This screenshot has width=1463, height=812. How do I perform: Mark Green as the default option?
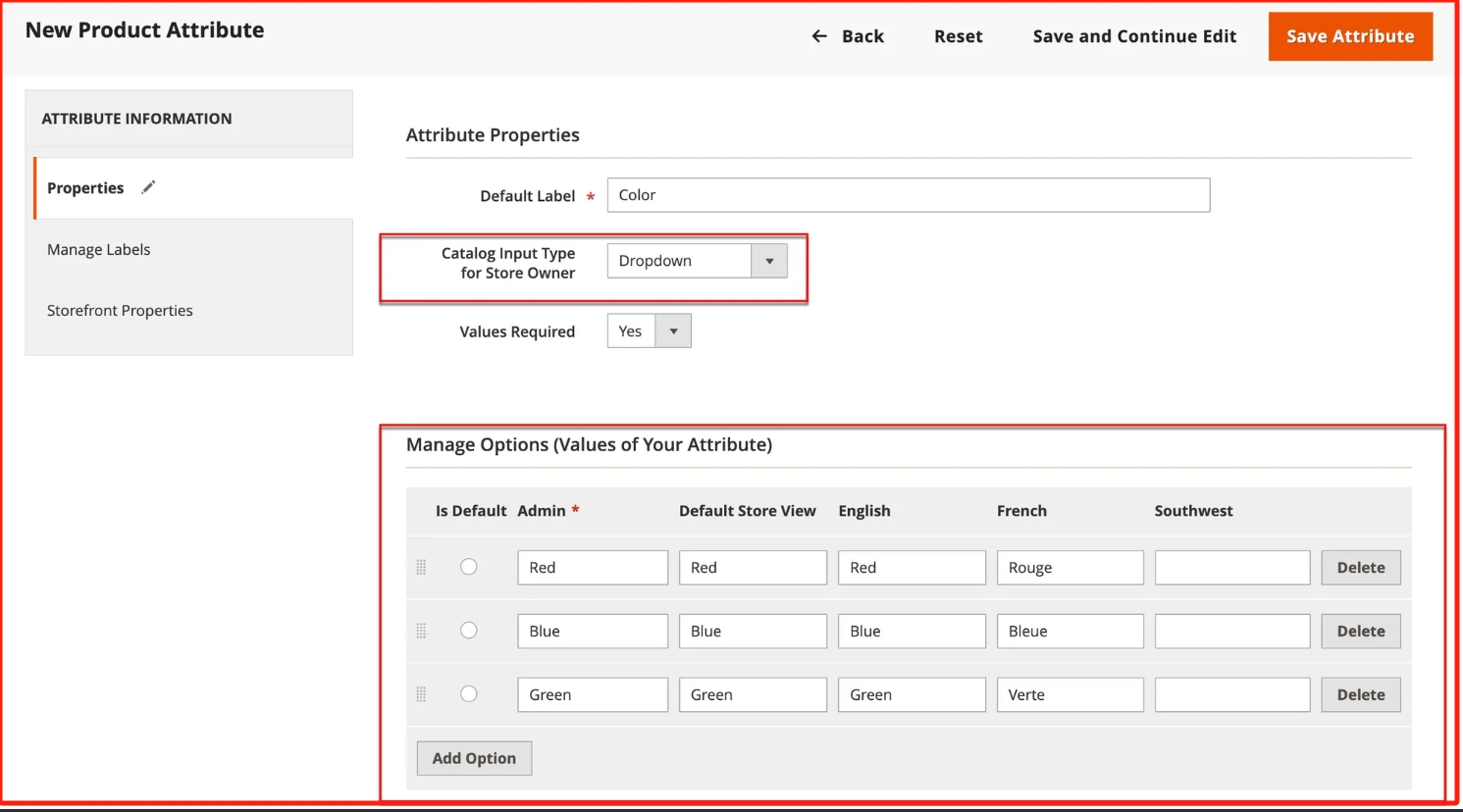[x=469, y=694]
